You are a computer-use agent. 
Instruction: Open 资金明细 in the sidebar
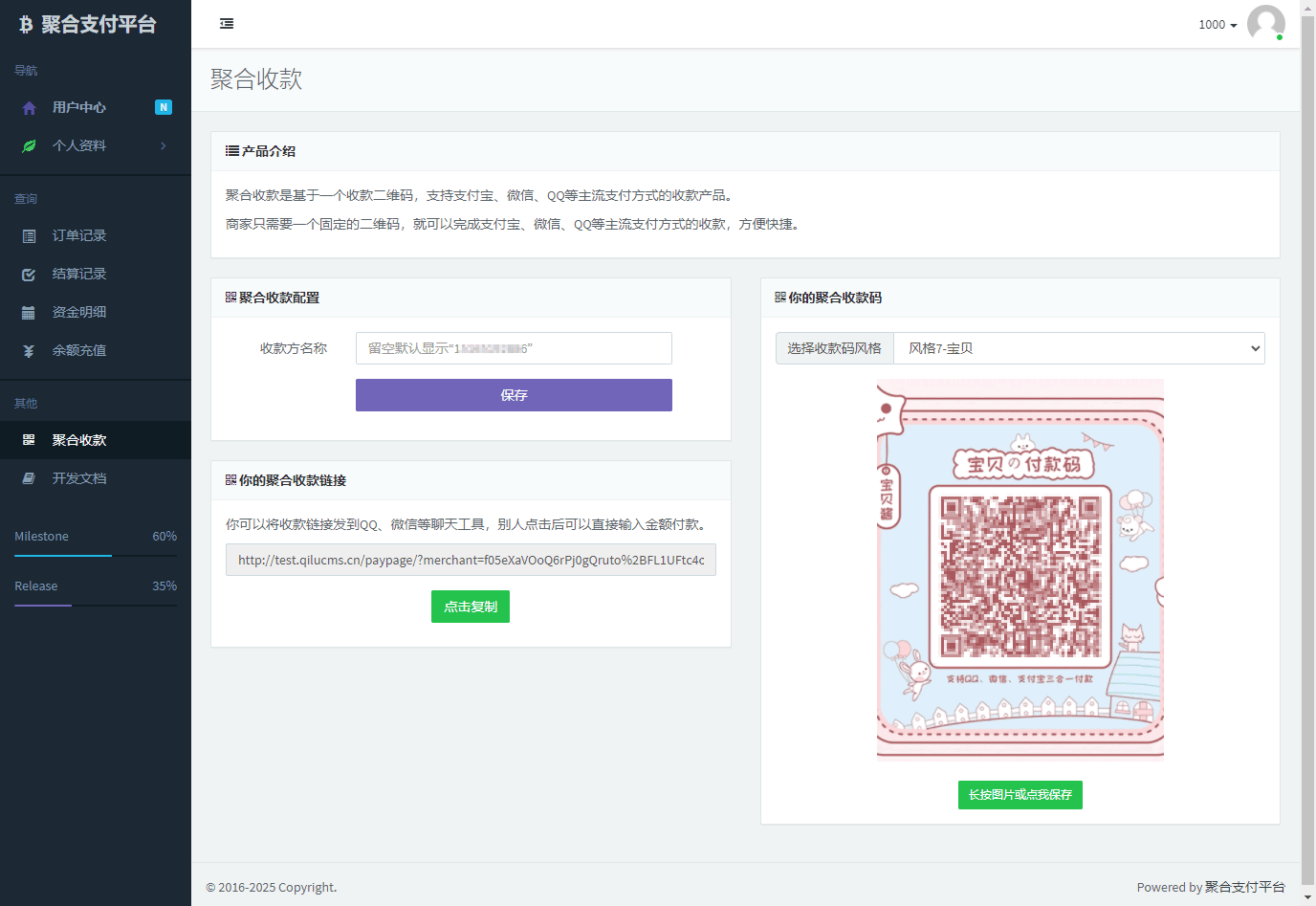[x=96, y=312]
